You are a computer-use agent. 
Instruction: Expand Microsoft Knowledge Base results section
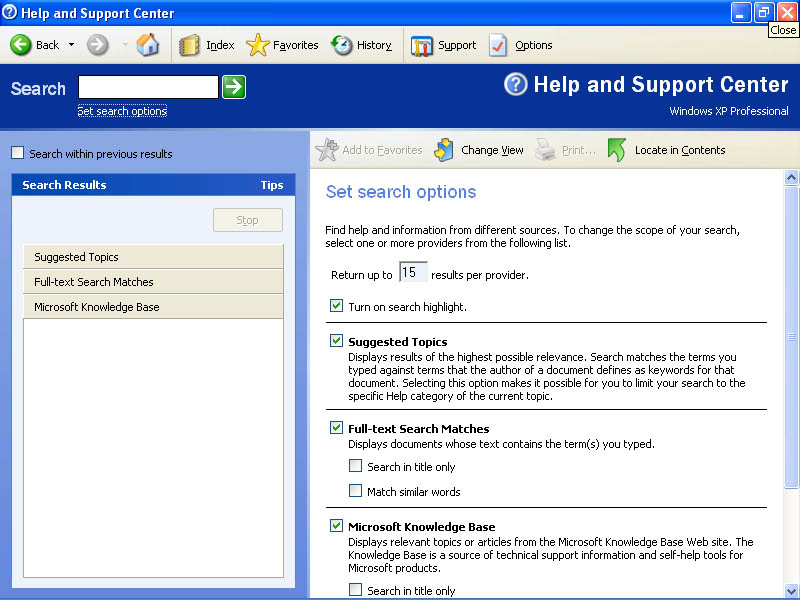pos(153,307)
